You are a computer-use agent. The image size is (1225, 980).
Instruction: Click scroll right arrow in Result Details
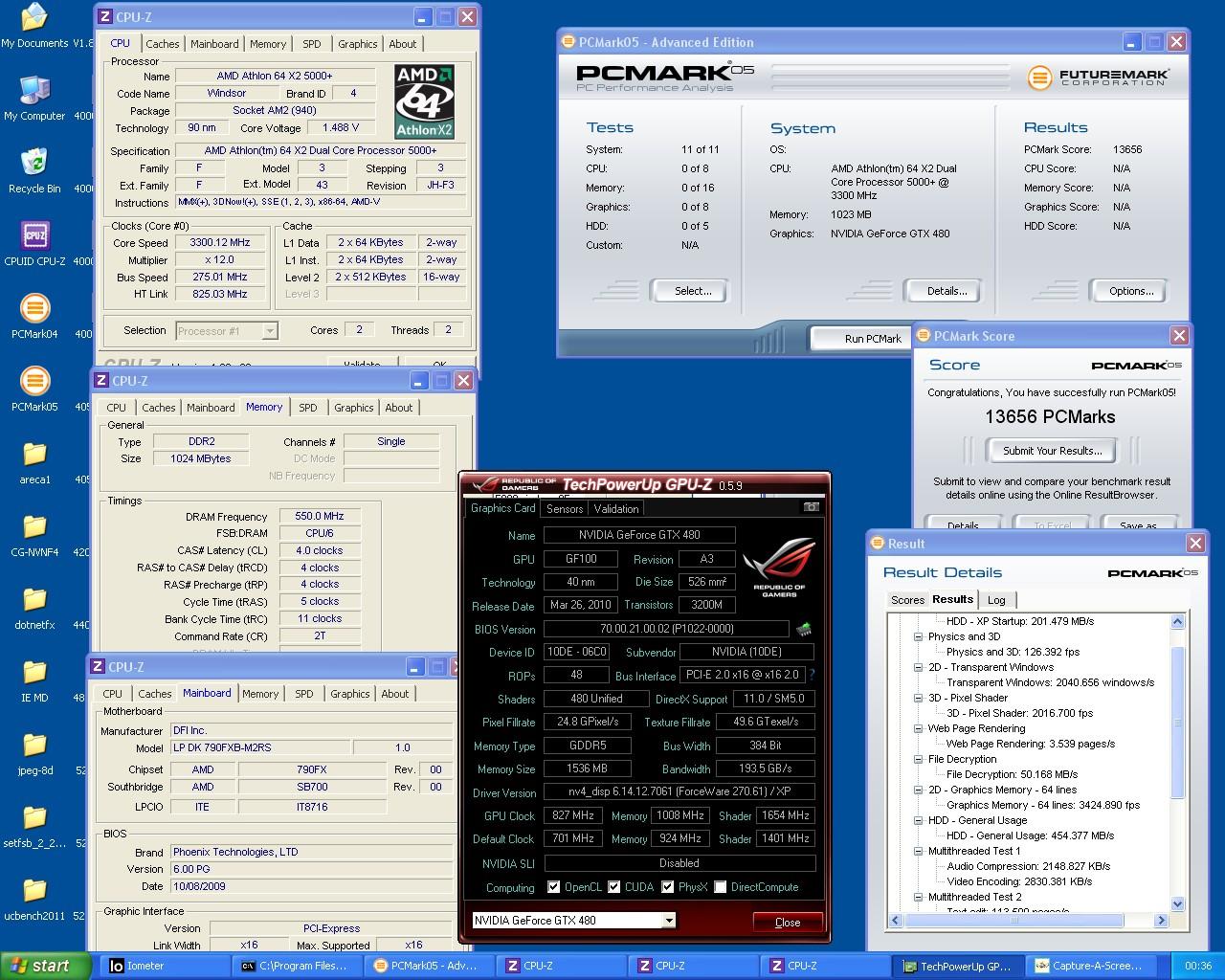[1161, 920]
